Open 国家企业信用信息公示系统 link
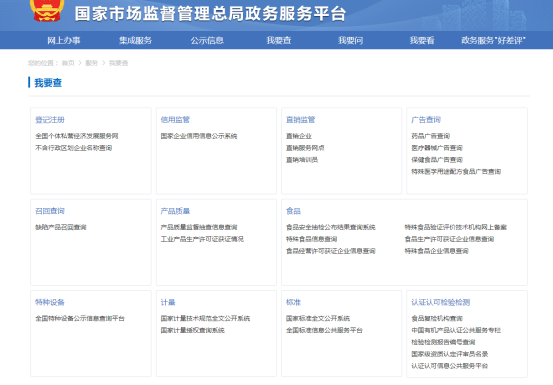This screenshot has height=385, width=553. pos(199,136)
